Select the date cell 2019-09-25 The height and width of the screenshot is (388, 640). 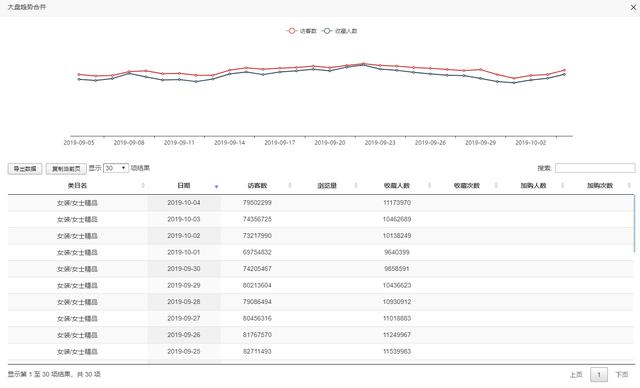[184, 351]
